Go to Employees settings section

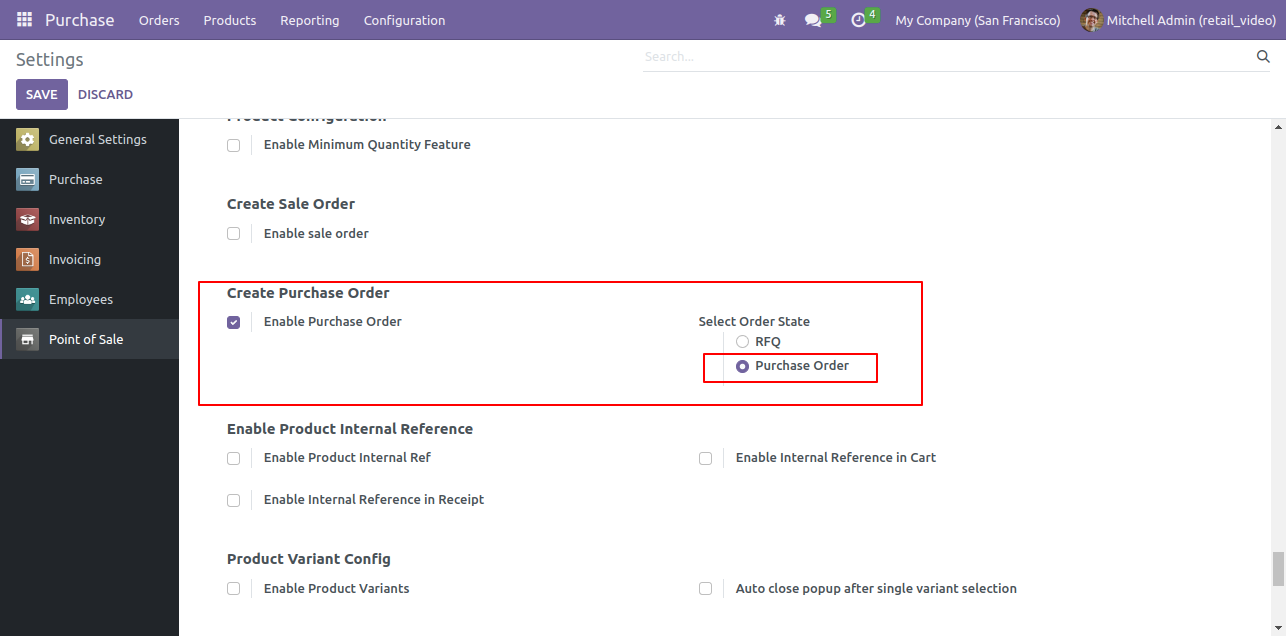tap(89, 300)
